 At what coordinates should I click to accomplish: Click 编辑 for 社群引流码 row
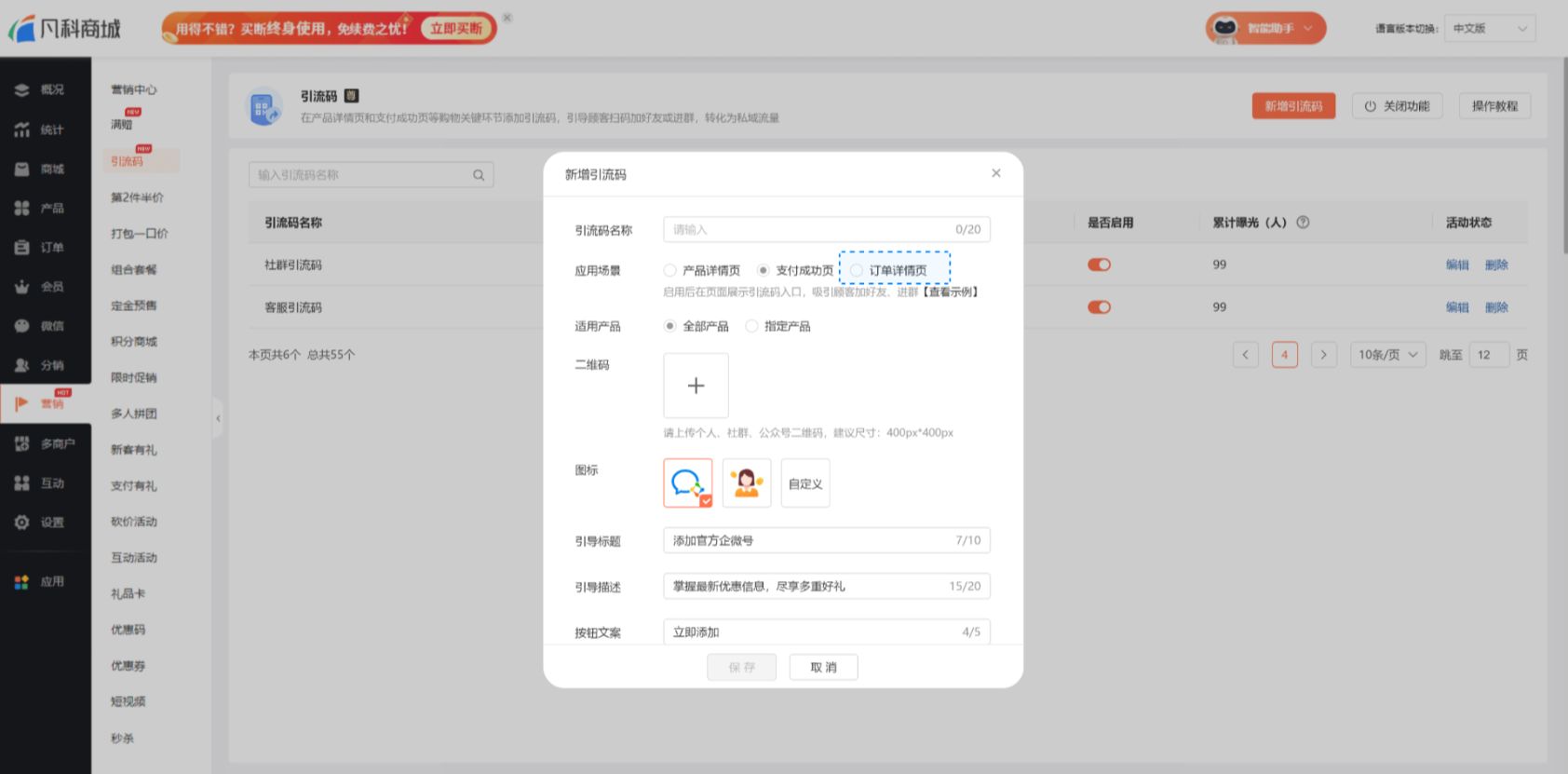pyautogui.click(x=1457, y=265)
